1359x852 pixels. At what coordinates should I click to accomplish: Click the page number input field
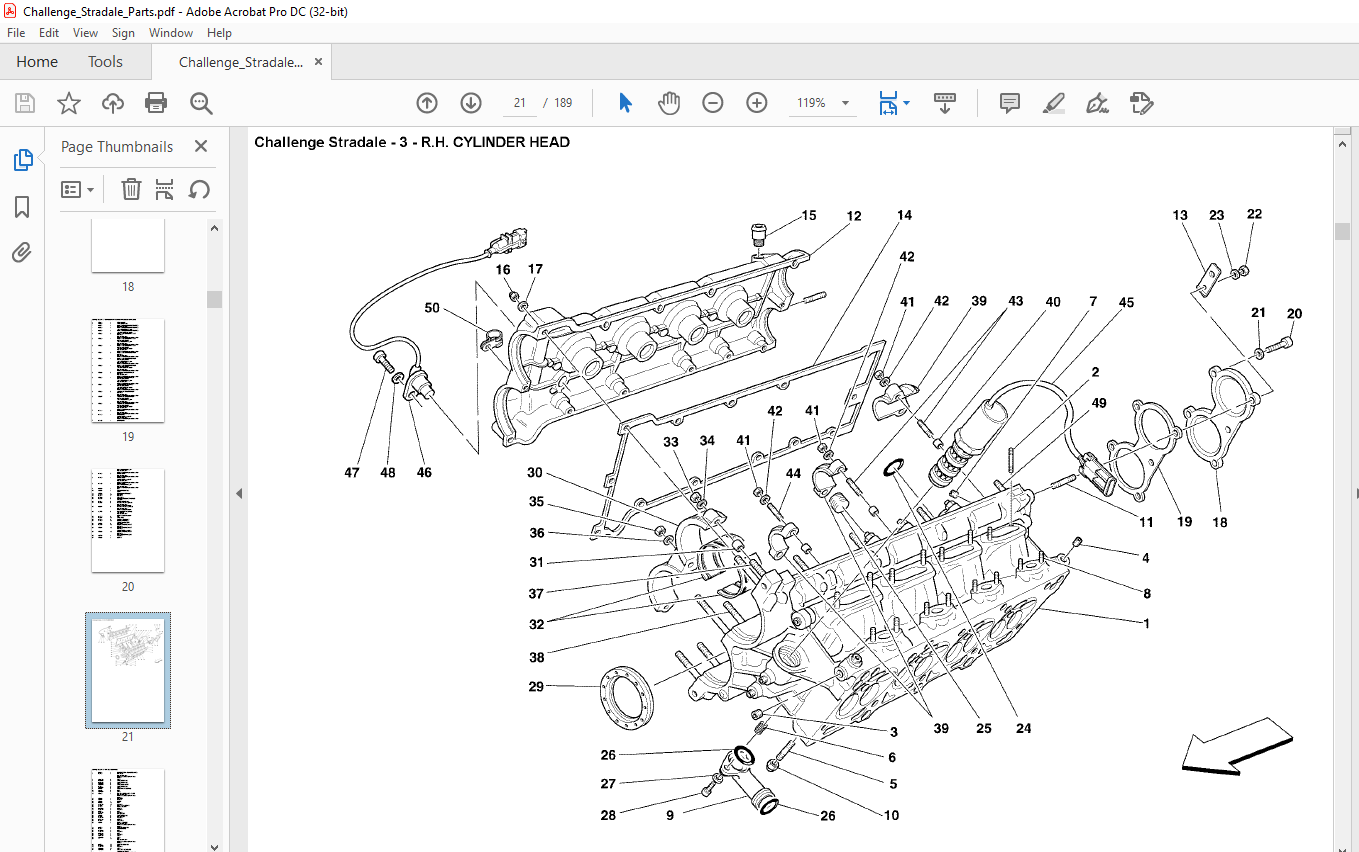[x=520, y=103]
